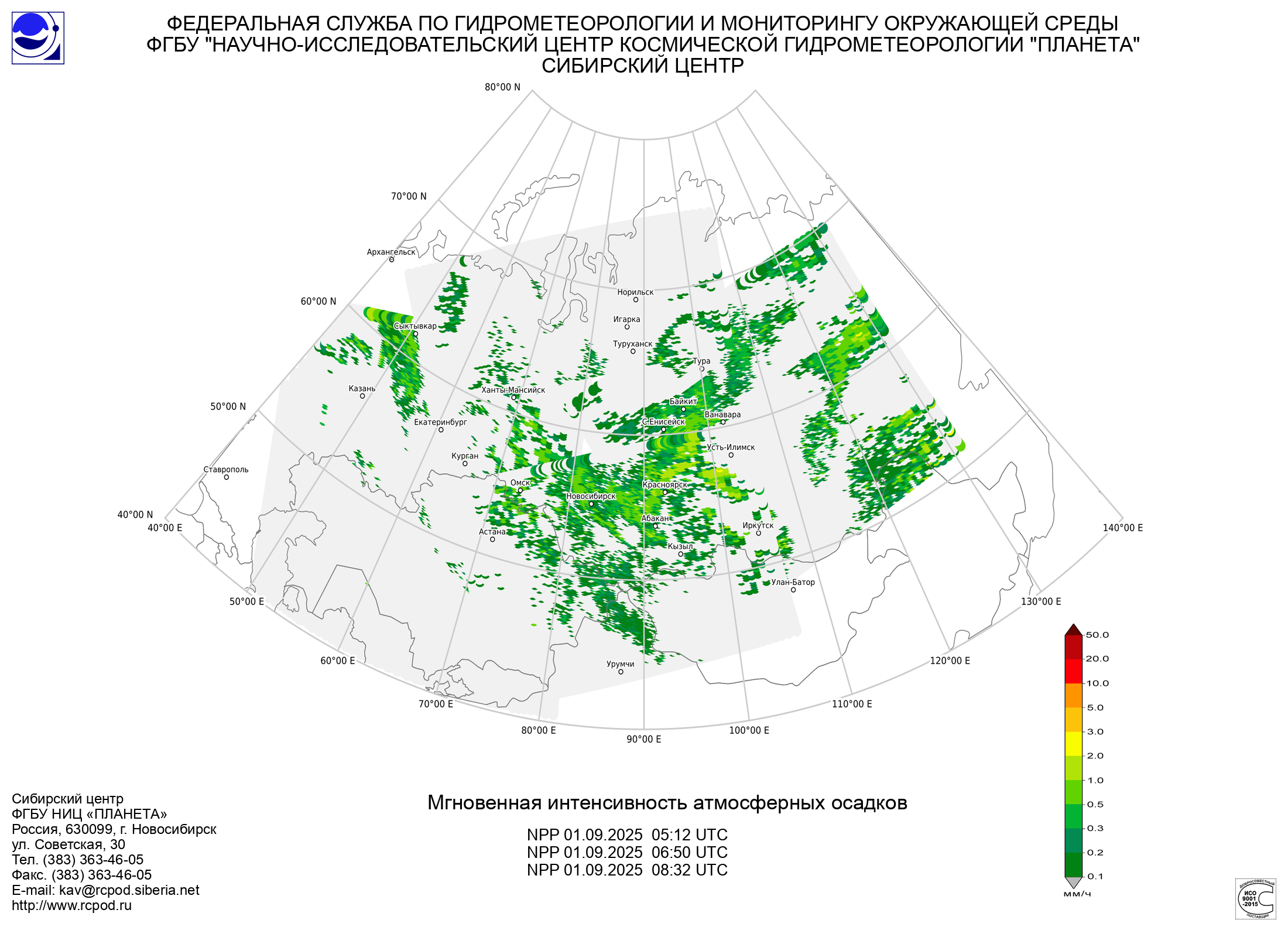Click the Урумчи city label
1288x937 pixels.
[x=621, y=664]
